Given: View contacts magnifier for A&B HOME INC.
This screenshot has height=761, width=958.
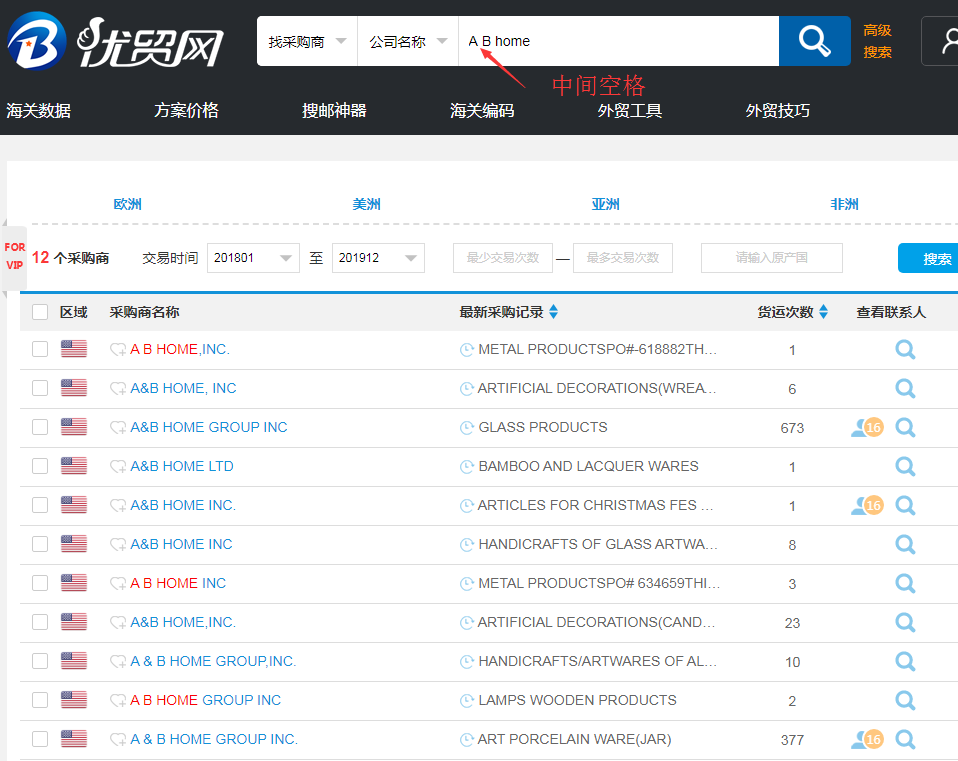Looking at the screenshot, I should click(x=905, y=544).
